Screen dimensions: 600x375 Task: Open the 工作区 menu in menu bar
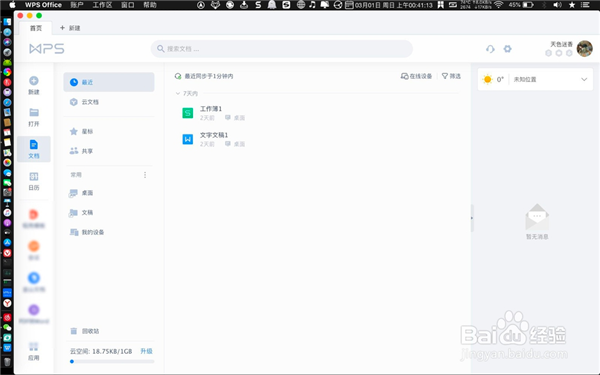[x=102, y=5]
